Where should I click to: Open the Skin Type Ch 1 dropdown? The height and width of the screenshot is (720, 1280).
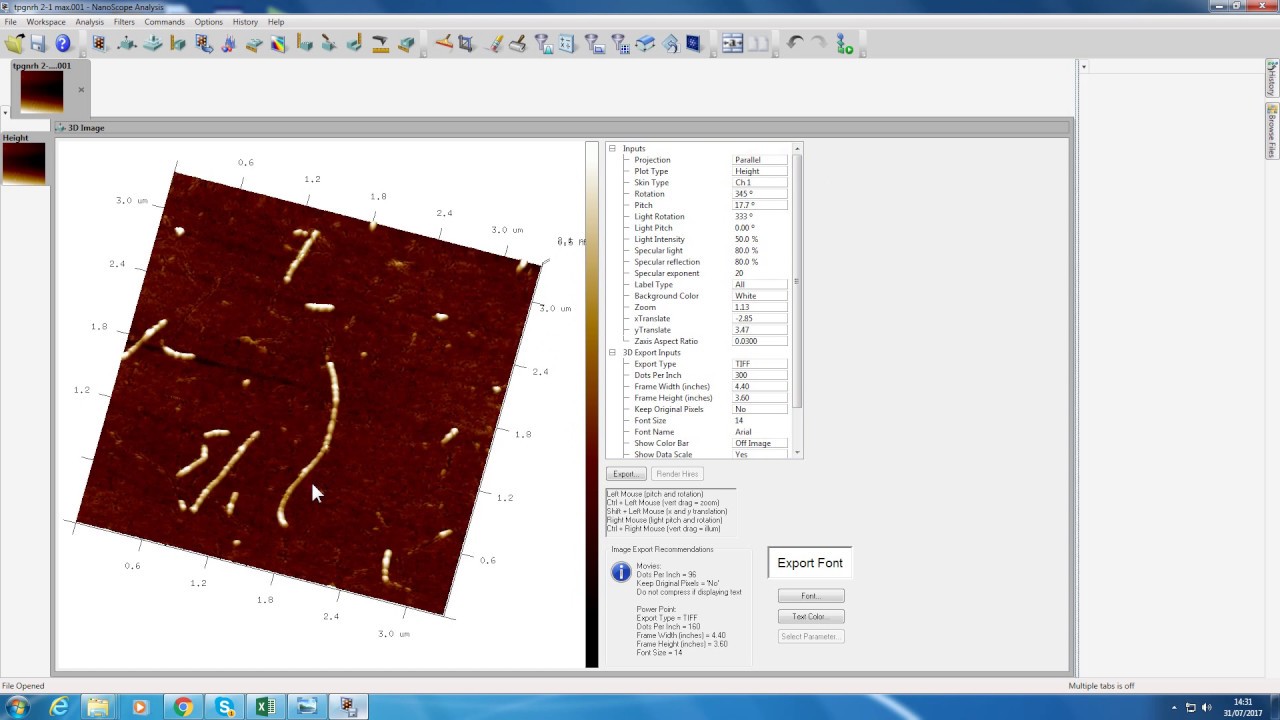(760, 183)
